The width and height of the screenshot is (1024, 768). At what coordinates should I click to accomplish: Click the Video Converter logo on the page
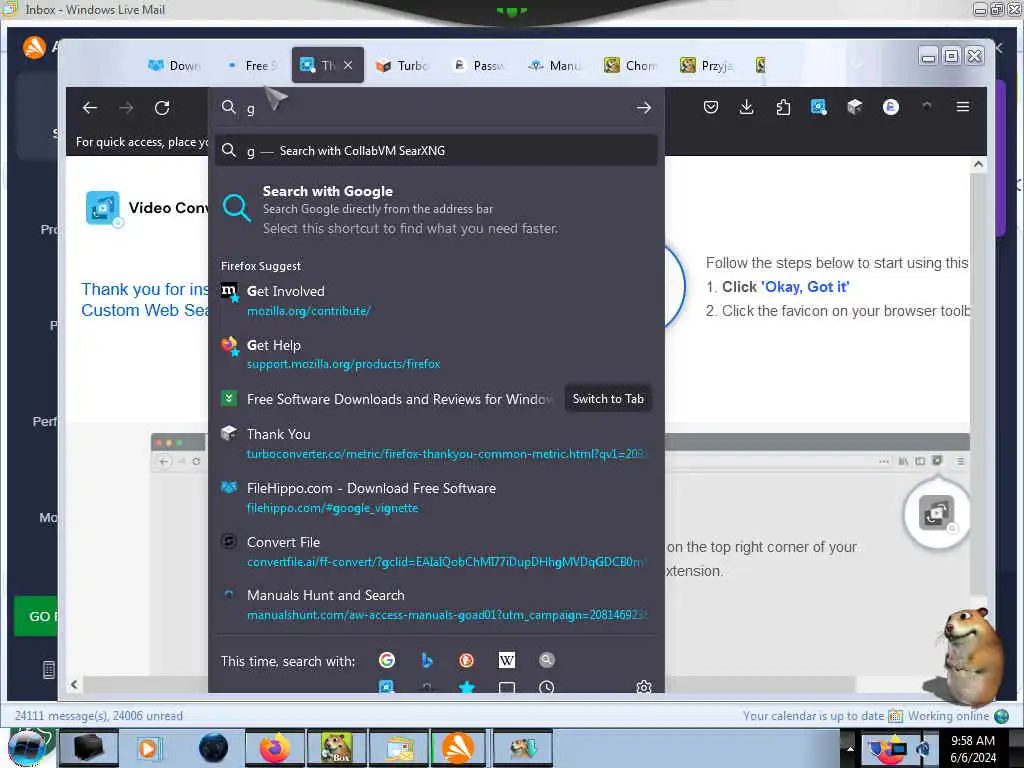(103, 208)
